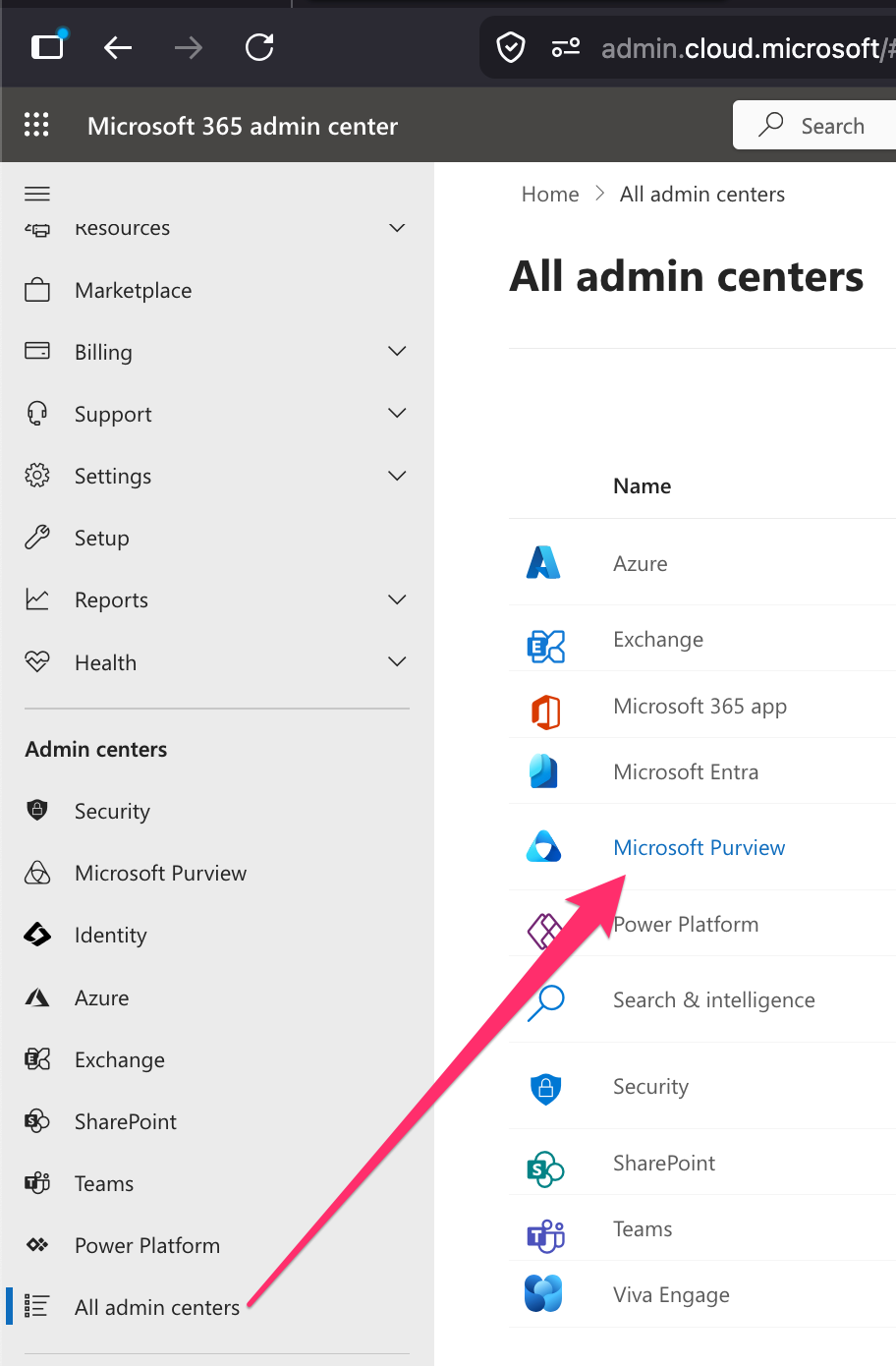This screenshot has height=1366, width=896.
Task: Click the Teams logo icon in list
Action: pyautogui.click(x=545, y=1235)
